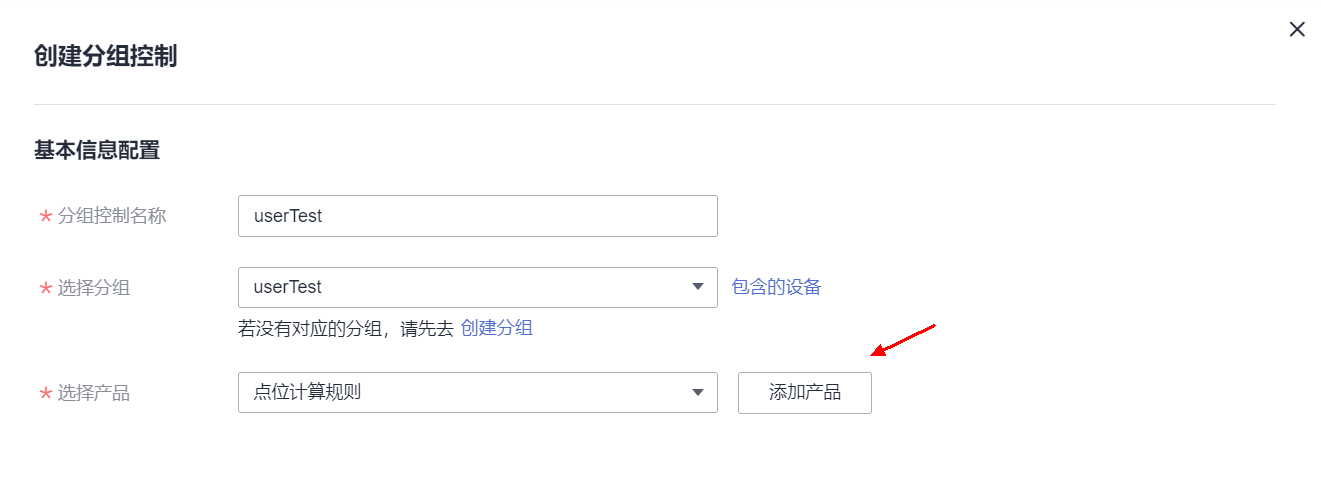Viewport: 1321px width, 484px height.
Task: Click the red asterisk beside 选择产品
Action: pyautogui.click(x=45, y=394)
